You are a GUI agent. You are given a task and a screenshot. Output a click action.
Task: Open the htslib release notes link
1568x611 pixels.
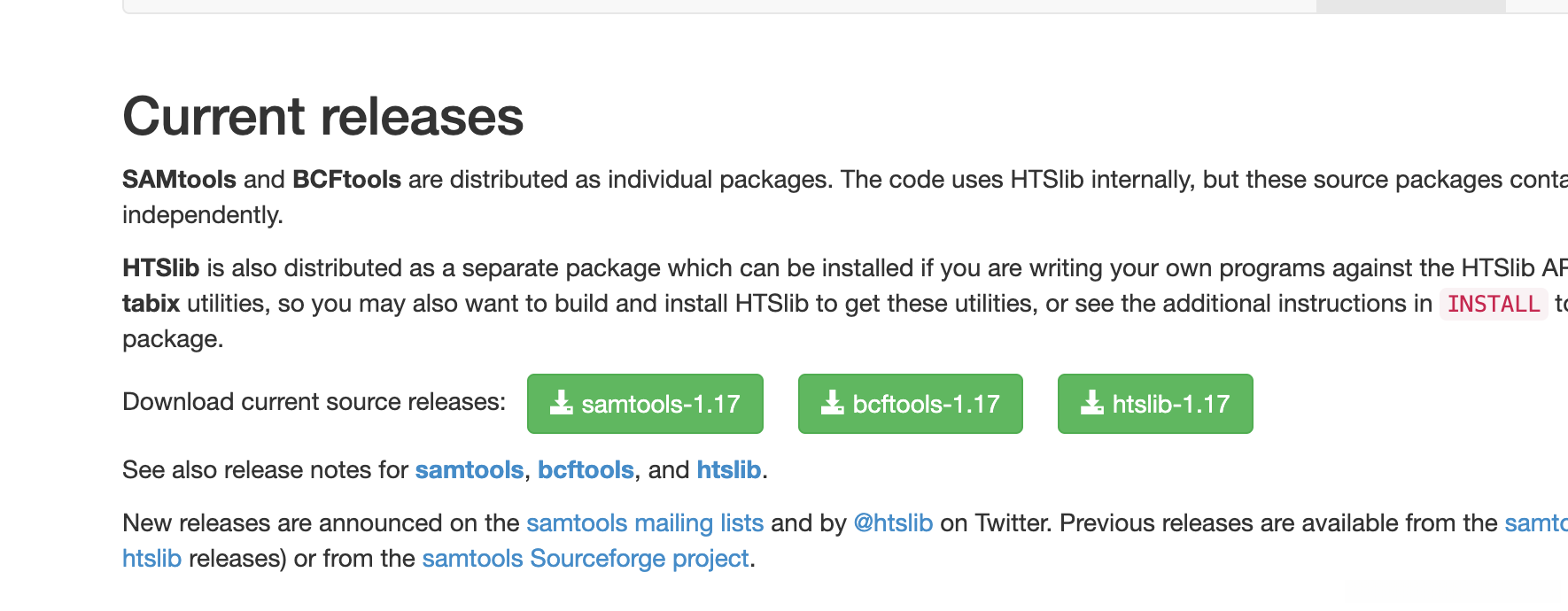point(728,469)
